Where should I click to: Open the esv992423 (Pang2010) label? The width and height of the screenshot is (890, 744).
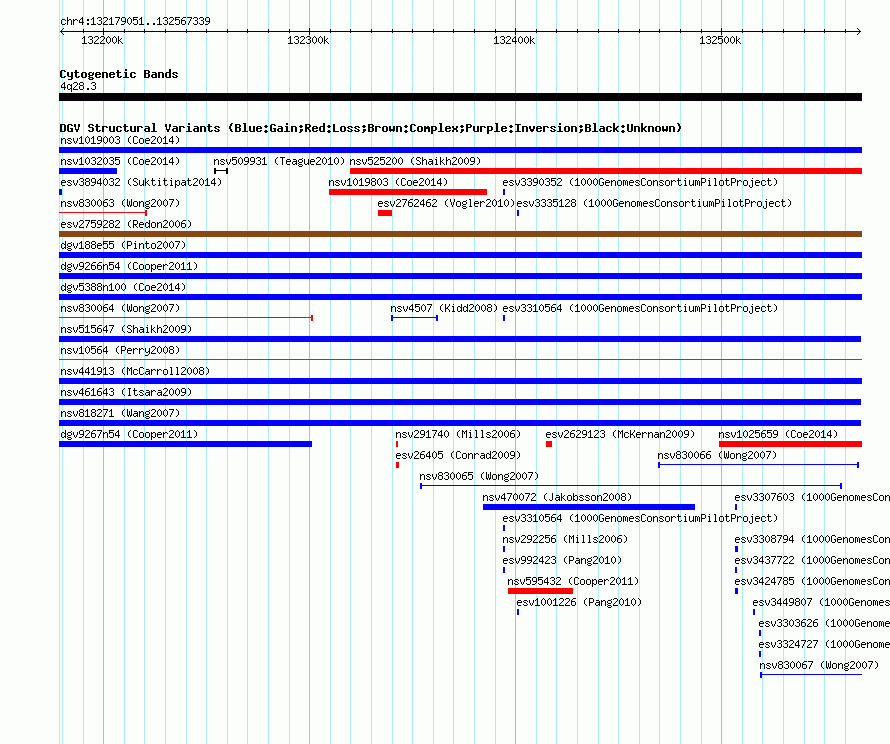click(x=562, y=560)
